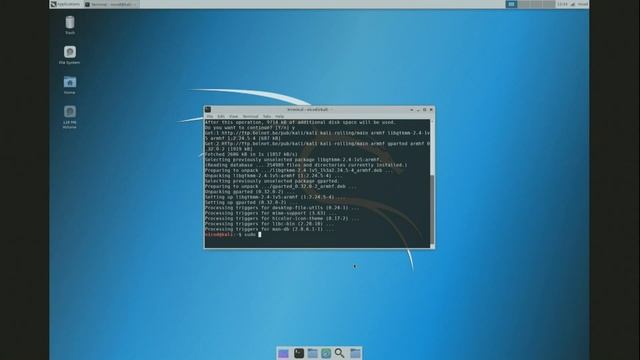Launch Terminal from the bottom dock
This screenshot has width=640, height=360.
(299, 353)
